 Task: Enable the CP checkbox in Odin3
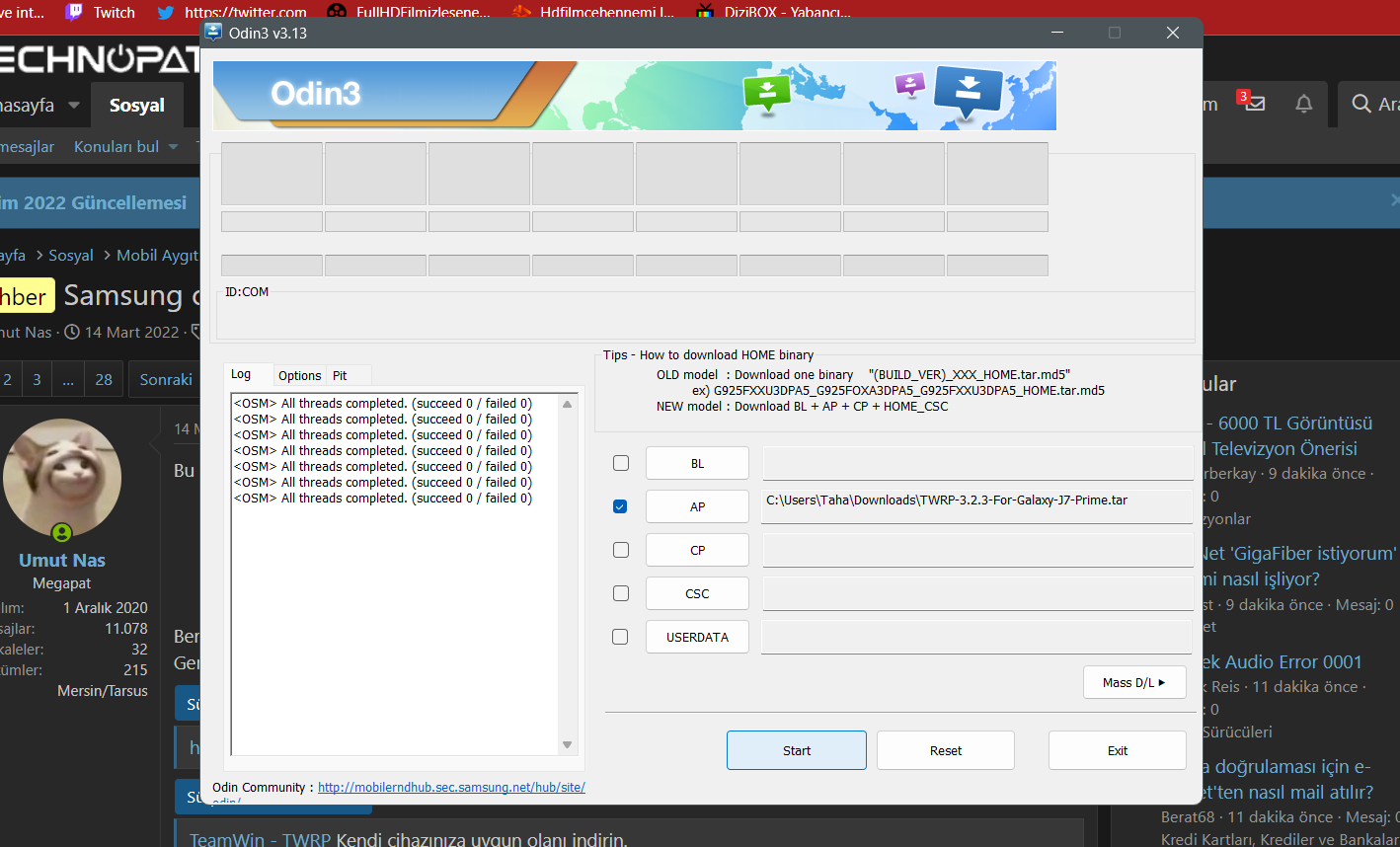(621, 550)
